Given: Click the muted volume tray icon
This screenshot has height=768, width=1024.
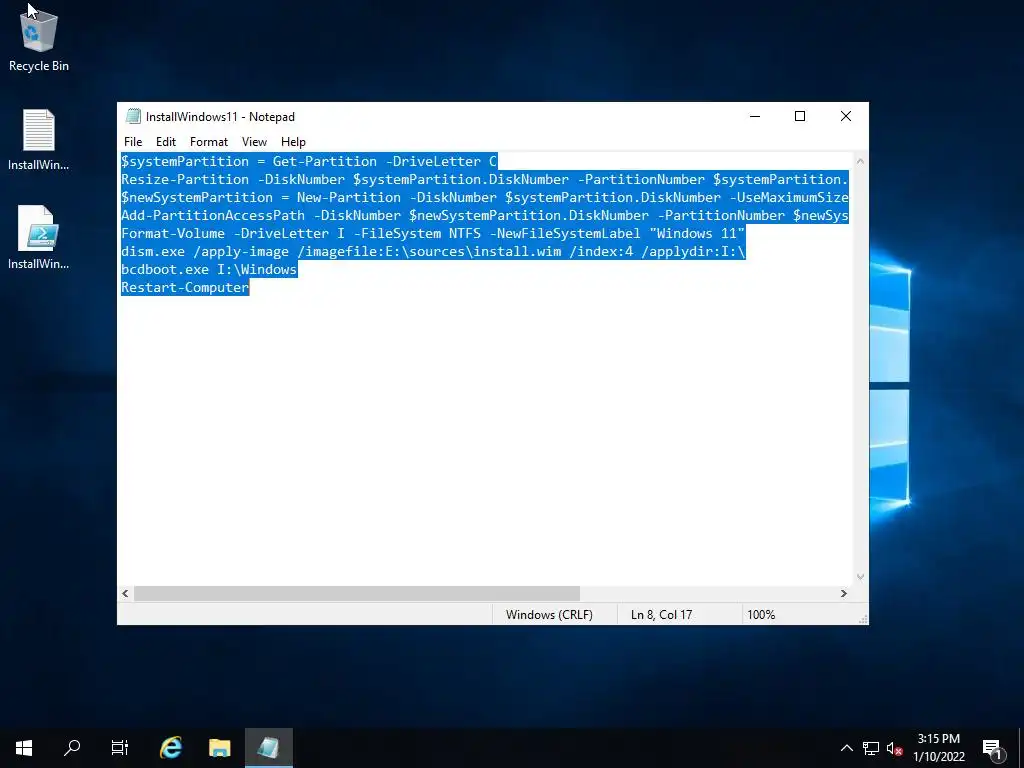Looking at the screenshot, I should [894, 748].
